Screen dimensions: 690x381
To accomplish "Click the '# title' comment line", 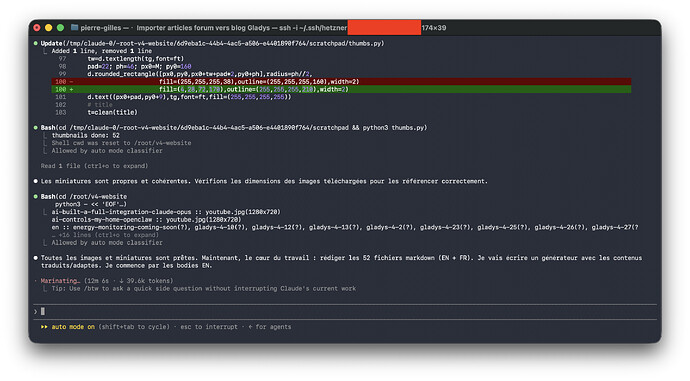I will pyautogui.click(x=100, y=105).
